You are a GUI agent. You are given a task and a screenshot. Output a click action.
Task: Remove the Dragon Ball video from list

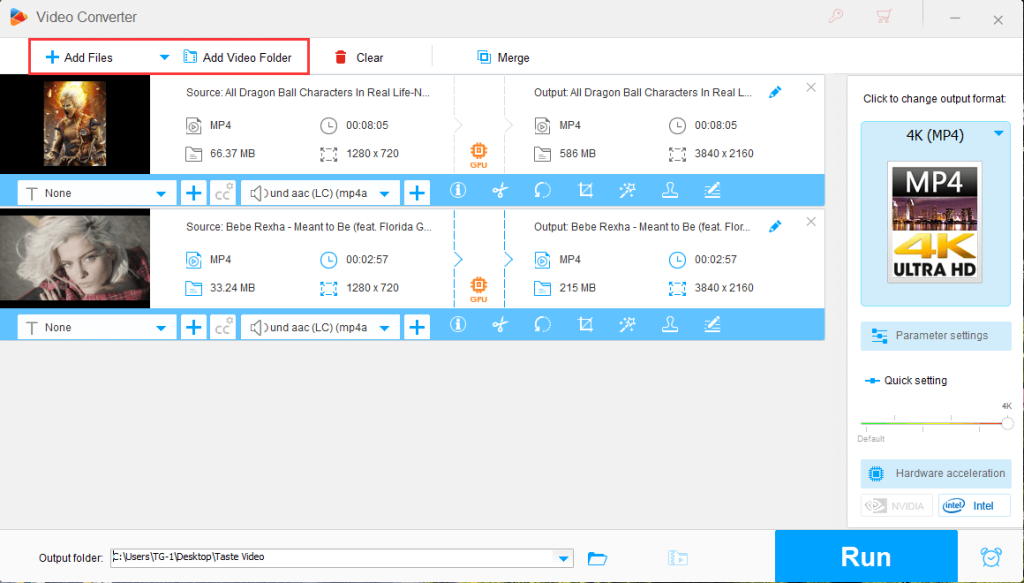(x=811, y=87)
